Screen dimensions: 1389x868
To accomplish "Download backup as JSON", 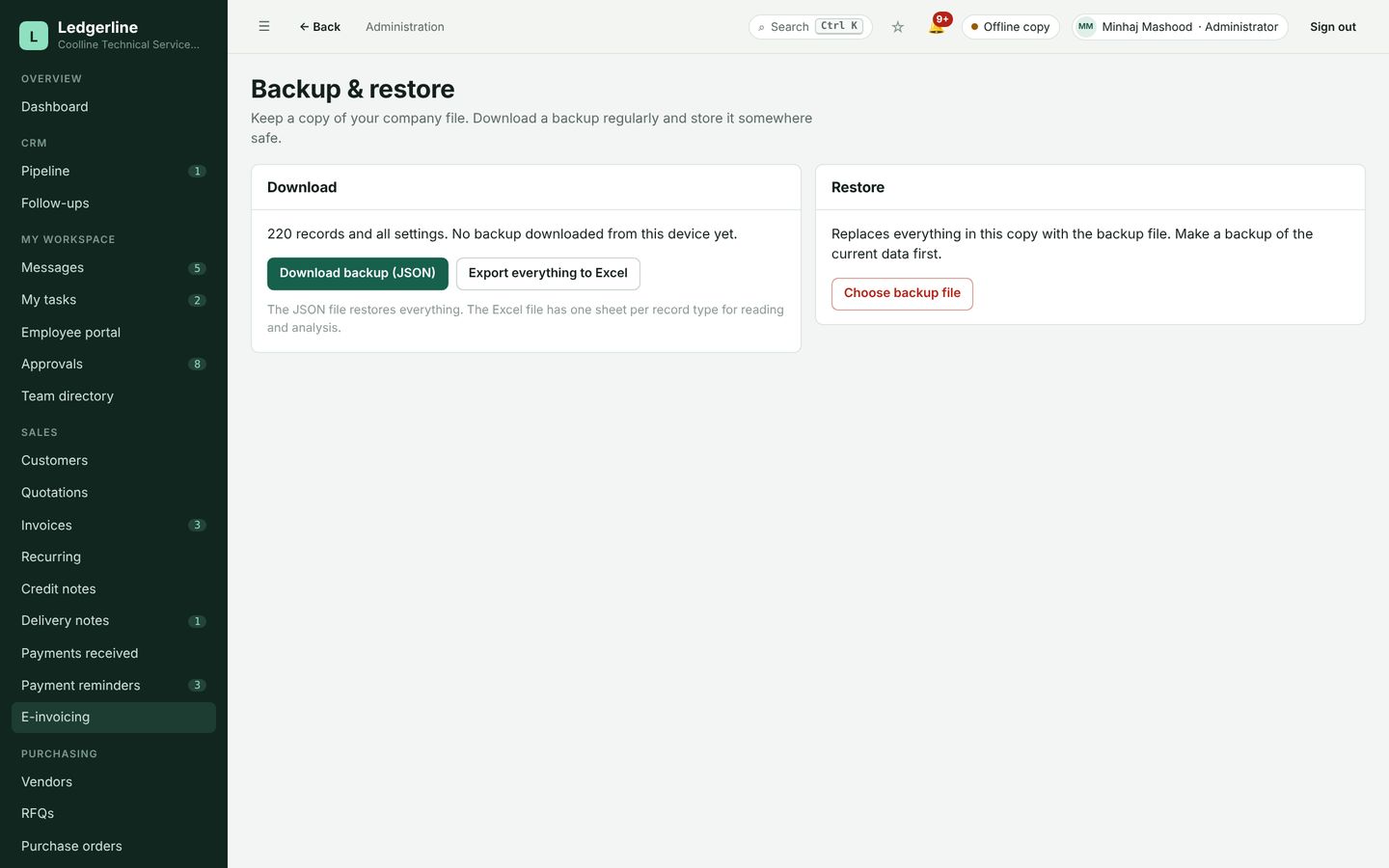I will [x=358, y=274].
